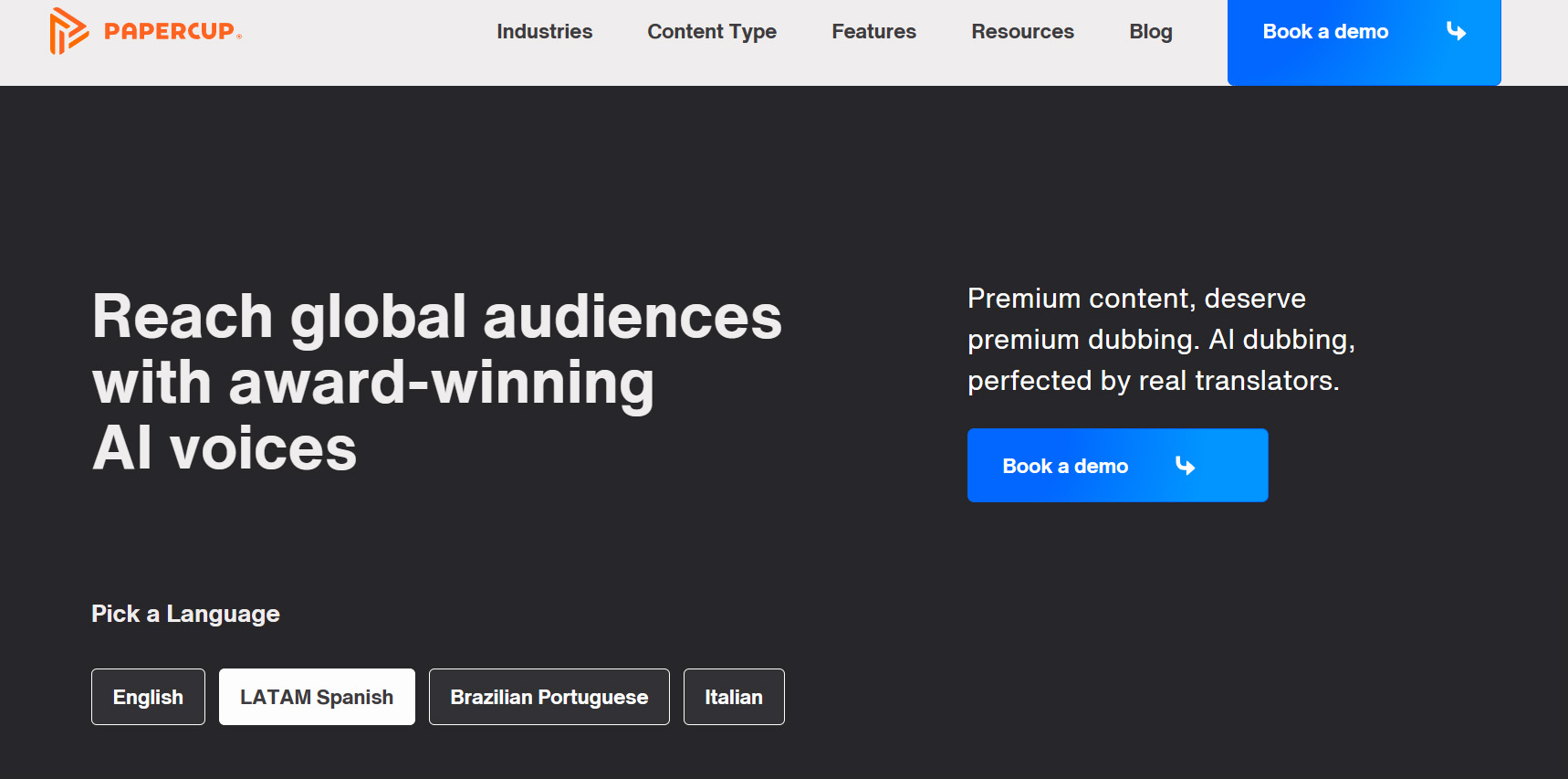Expand the Features navigation menu
Screen dimensions: 1568x779
pyautogui.click(x=873, y=32)
